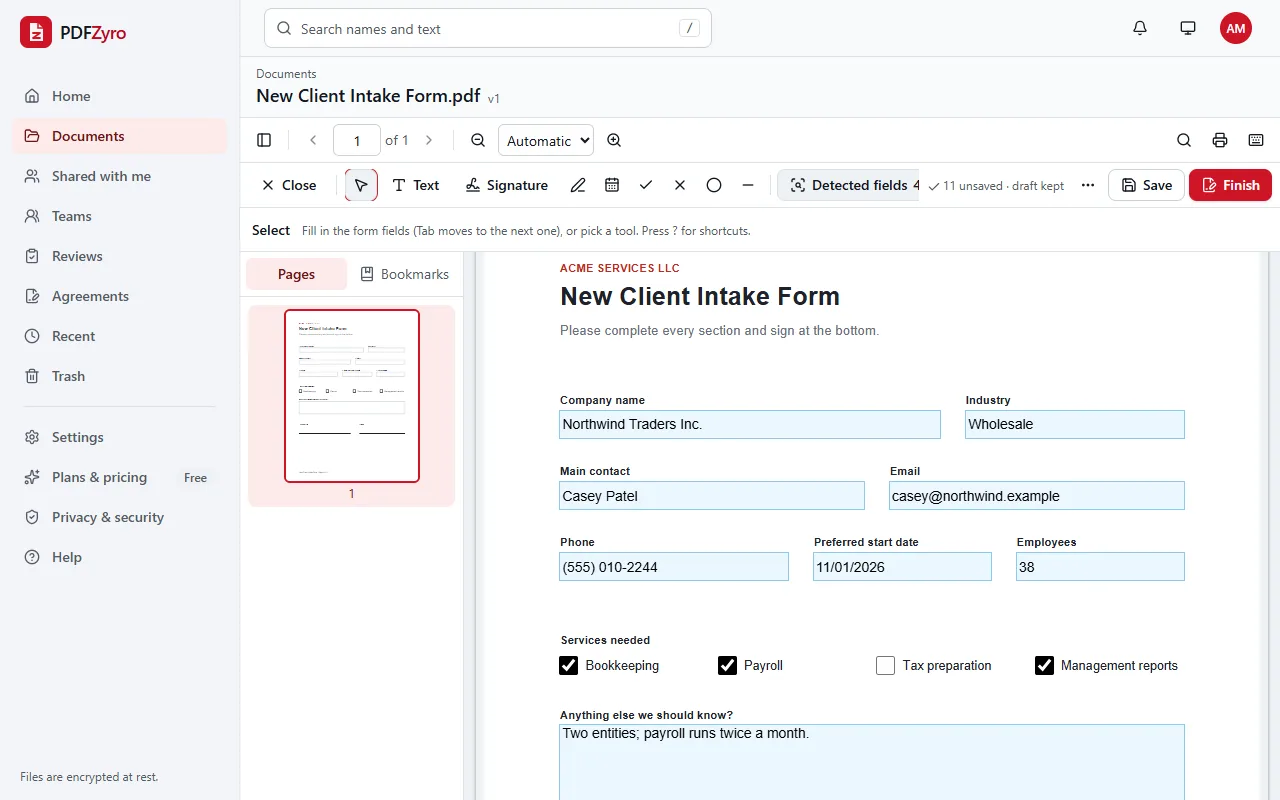Click the Documents breadcrumb link
The height and width of the screenshot is (800, 1280).
pos(286,74)
